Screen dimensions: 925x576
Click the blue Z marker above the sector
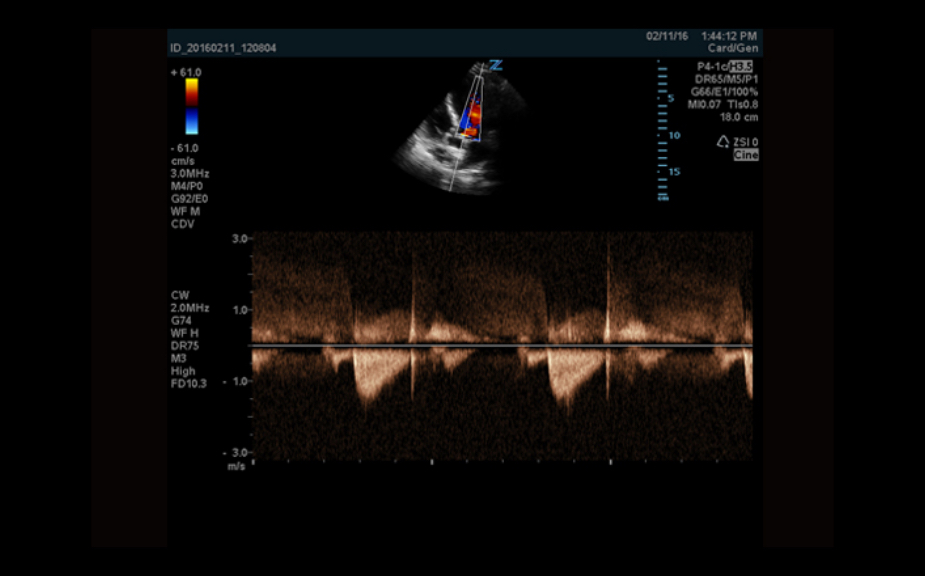[495, 66]
